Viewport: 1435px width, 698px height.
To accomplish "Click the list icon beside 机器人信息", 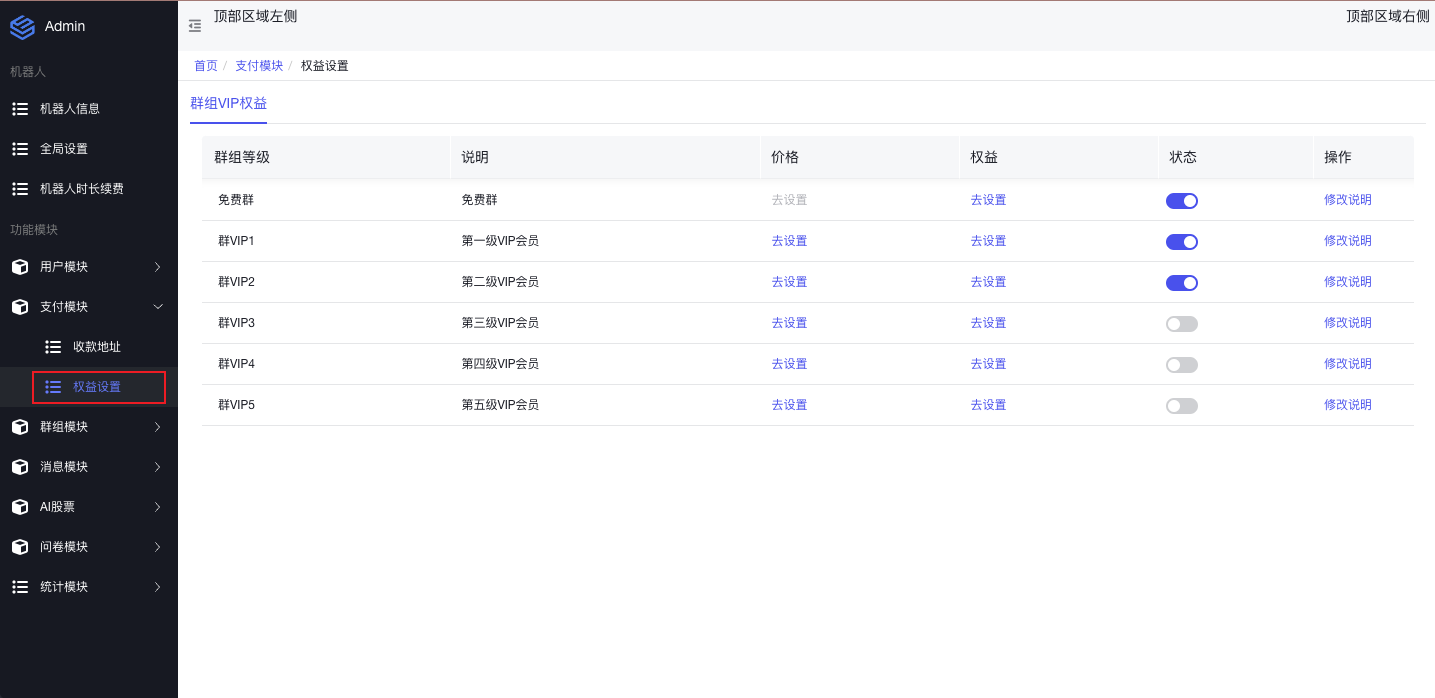I will point(20,108).
